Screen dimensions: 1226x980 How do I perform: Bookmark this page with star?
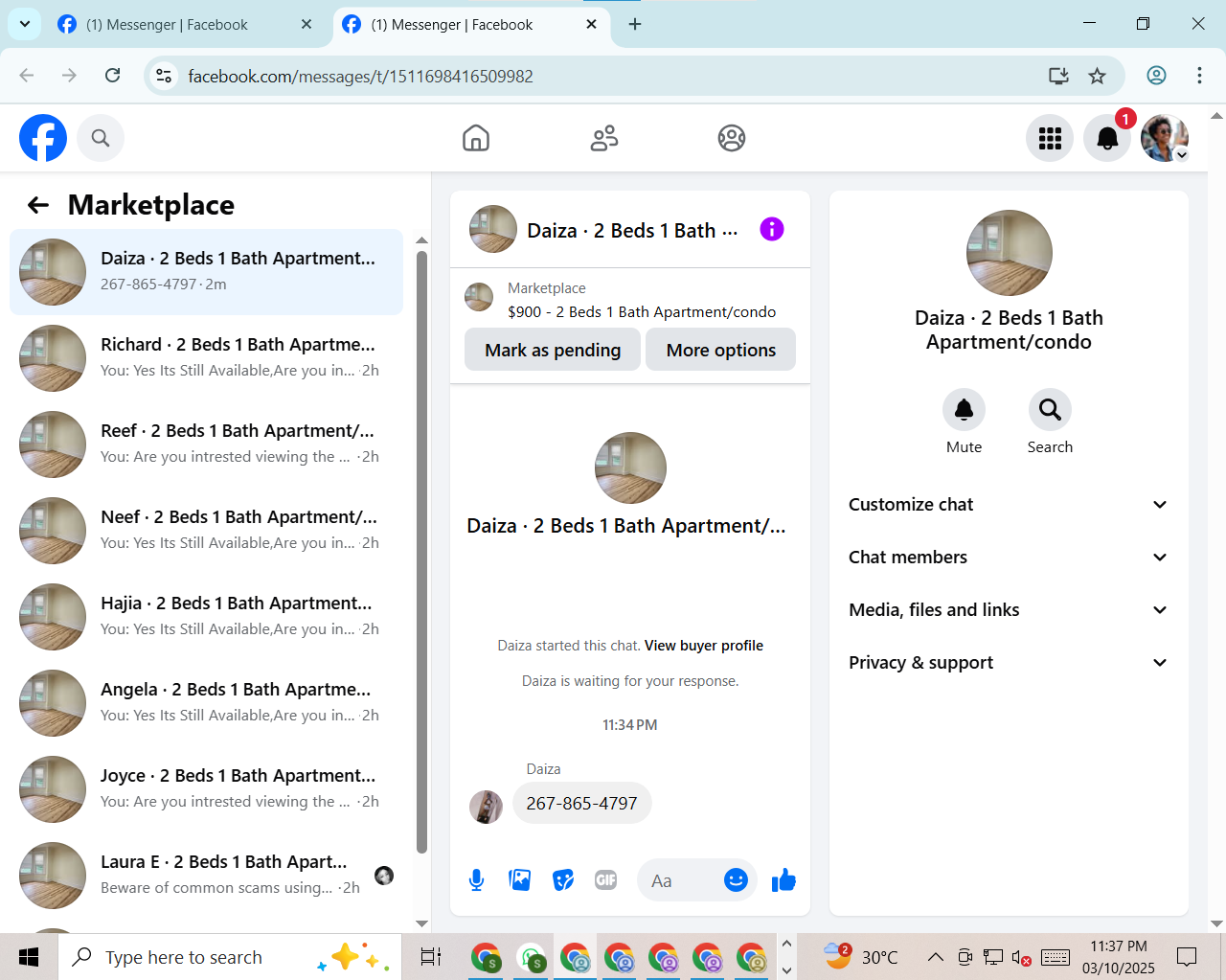click(x=1098, y=76)
